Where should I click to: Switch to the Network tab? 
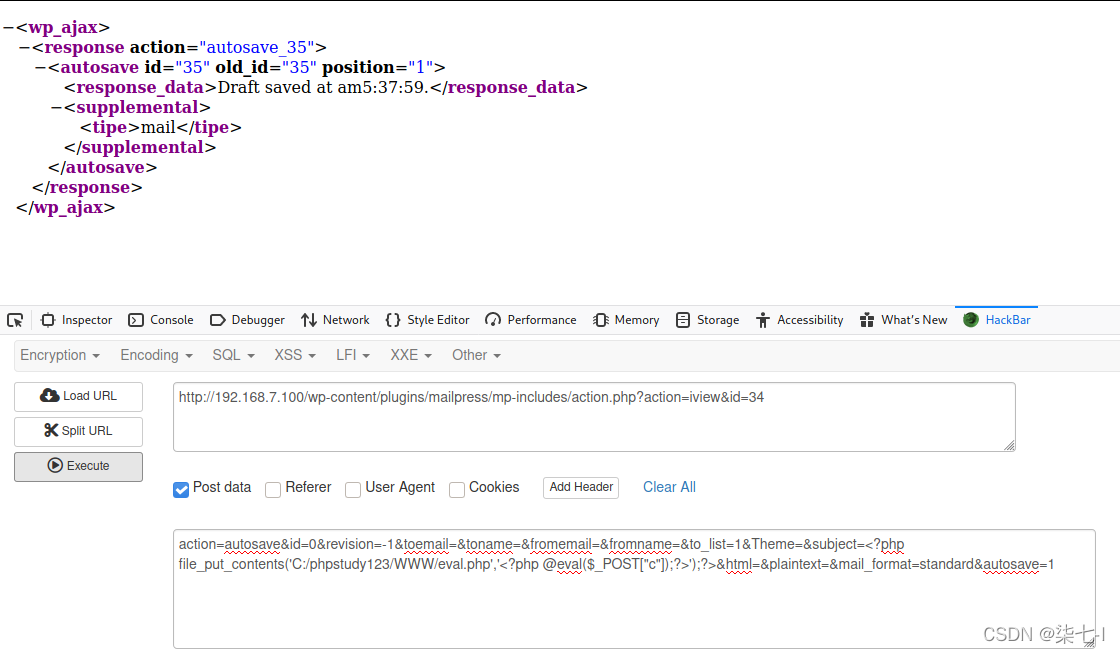click(335, 320)
